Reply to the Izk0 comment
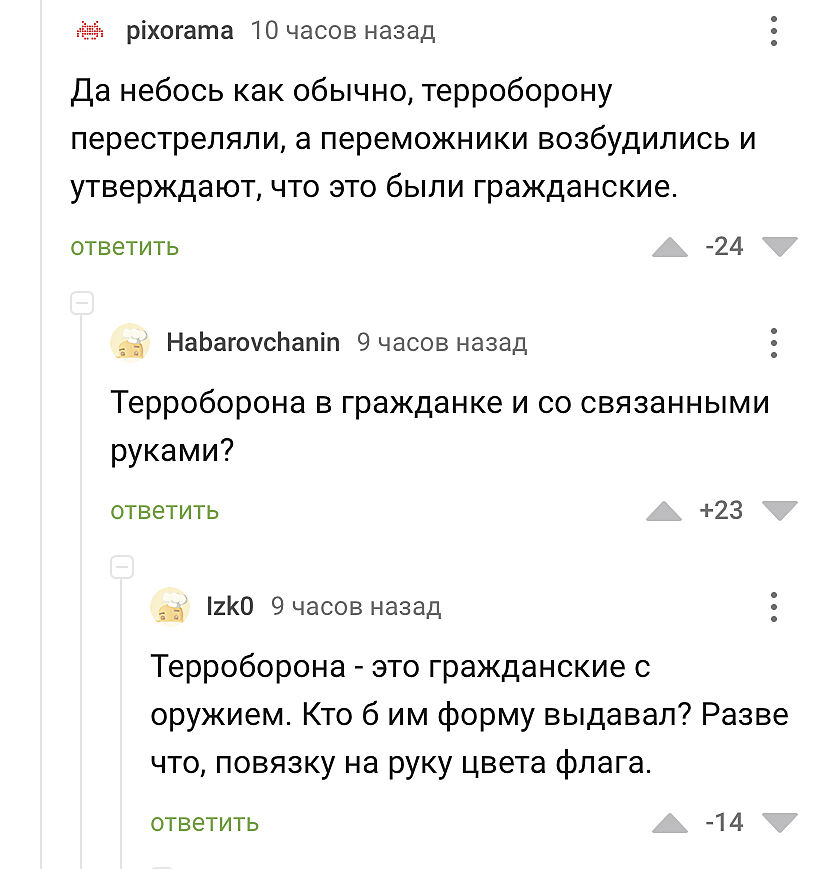Image resolution: width=828 pixels, height=869 pixels. 205,823
